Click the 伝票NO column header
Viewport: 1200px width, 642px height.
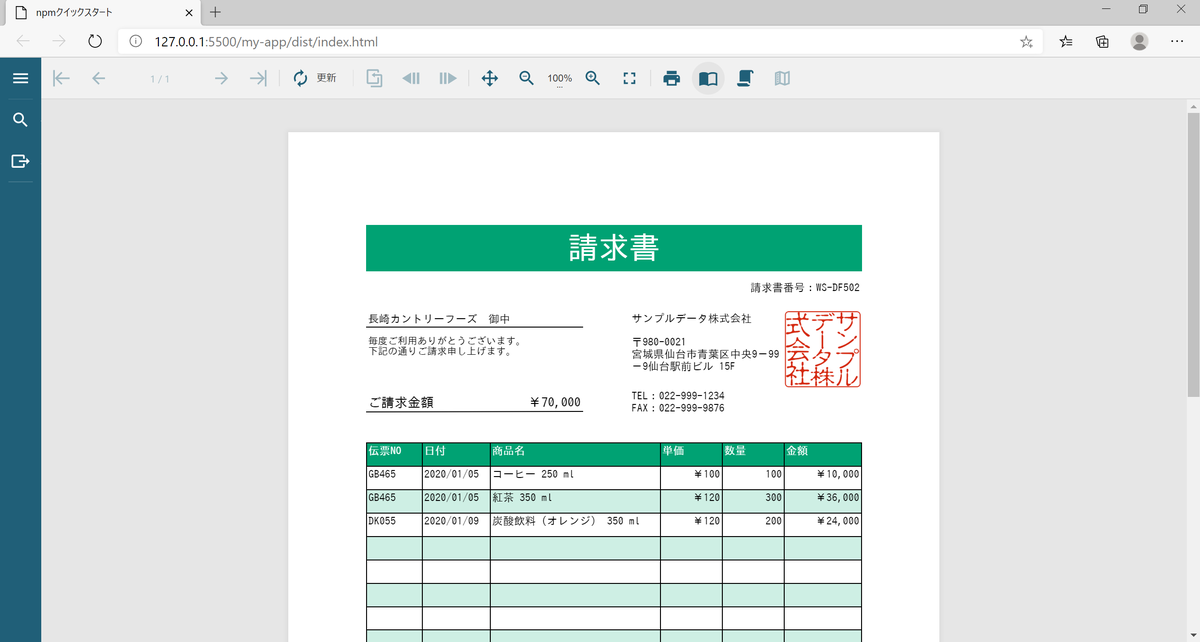pos(394,454)
